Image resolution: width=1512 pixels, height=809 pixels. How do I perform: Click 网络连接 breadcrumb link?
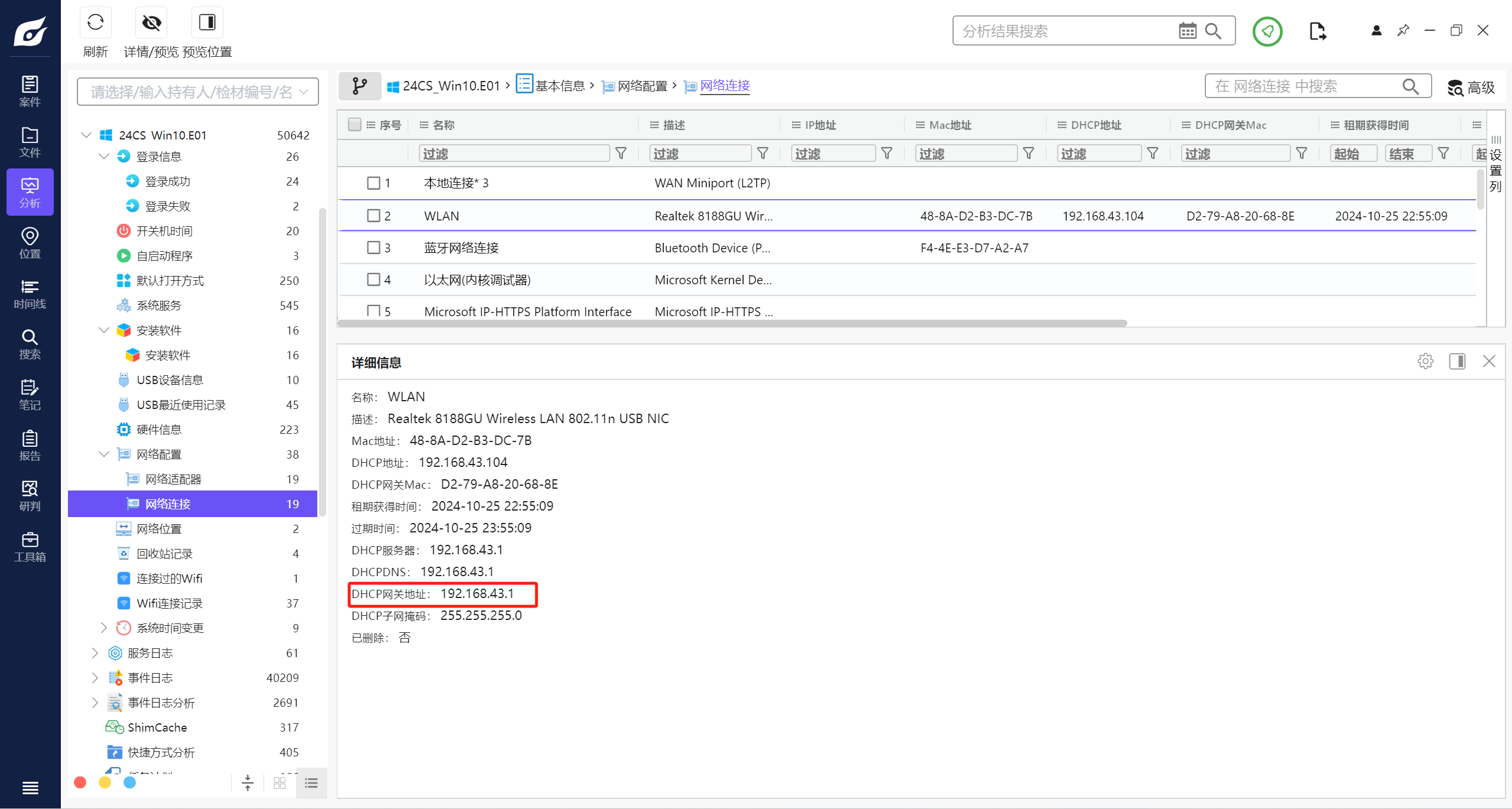pos(725,86)
